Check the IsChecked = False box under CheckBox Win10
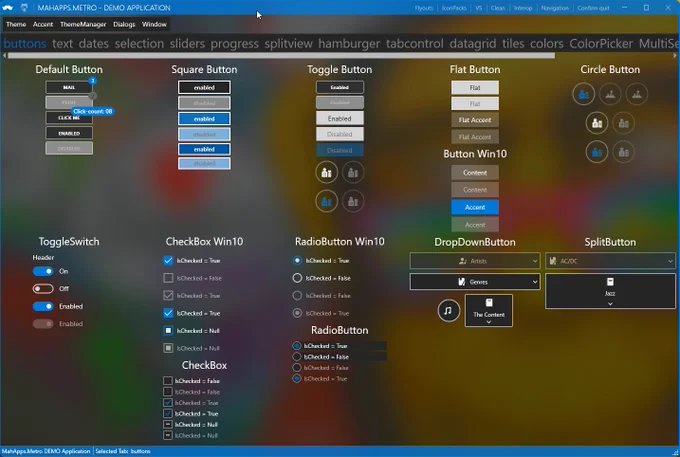The width and height of the screenshot is (680, 457). 168,278
